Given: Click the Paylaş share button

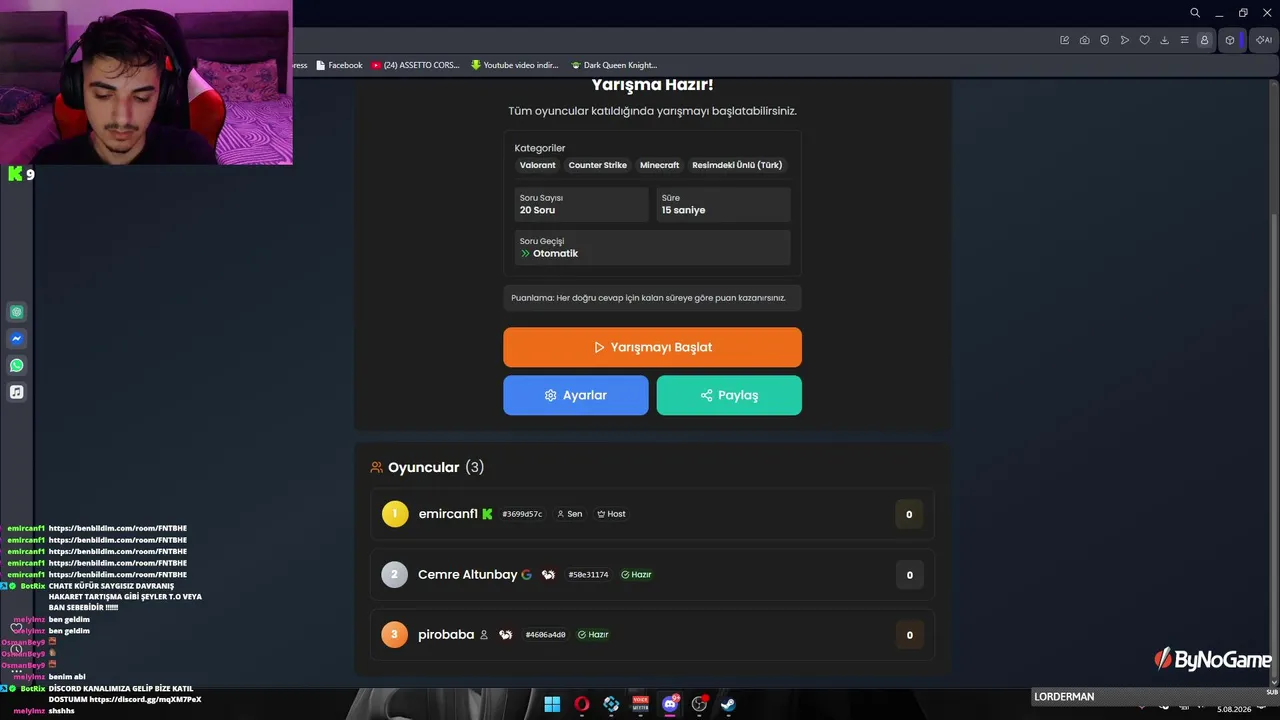Looking at the screenshot, I should coord(729,395).
